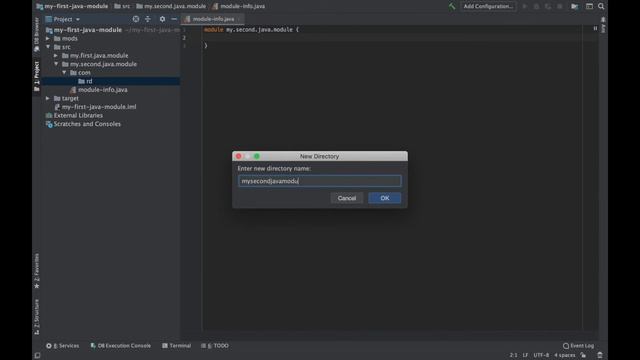Open DB Execution Console tool window
640x360 pixels.
pos(120,346)
